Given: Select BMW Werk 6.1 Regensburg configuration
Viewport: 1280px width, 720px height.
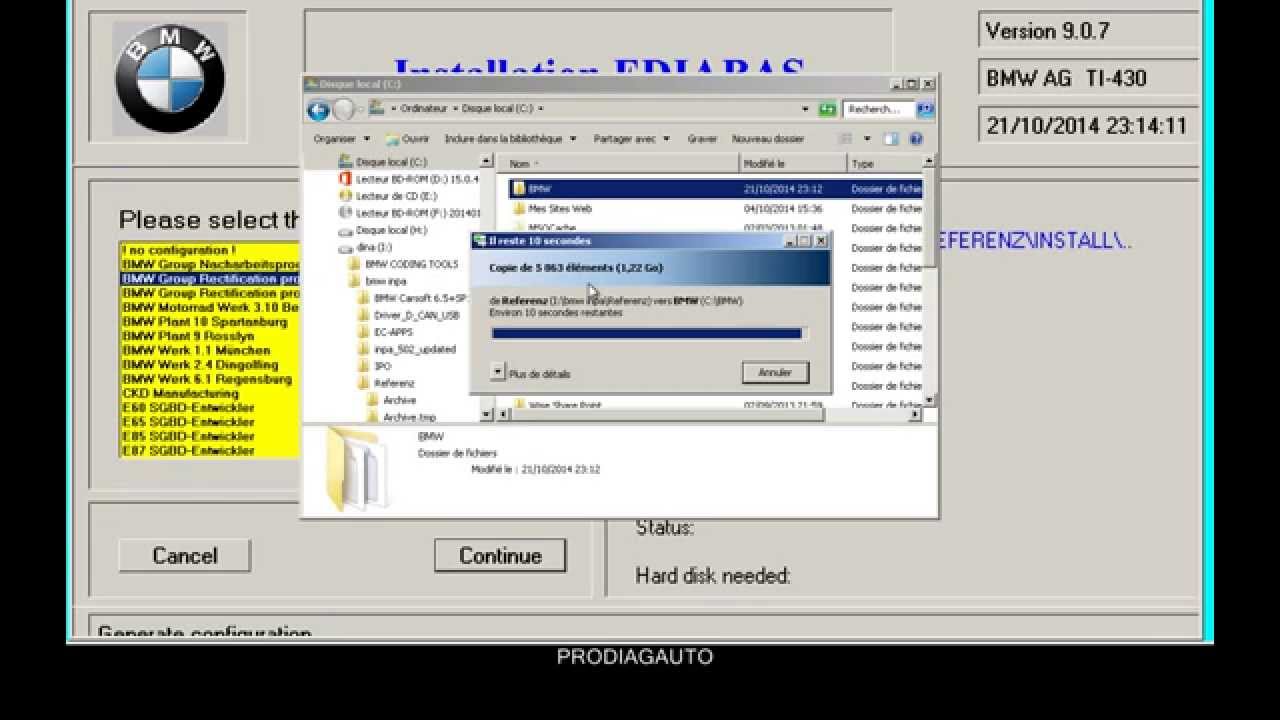Looking at the screenshot, I should pos(210,379).
